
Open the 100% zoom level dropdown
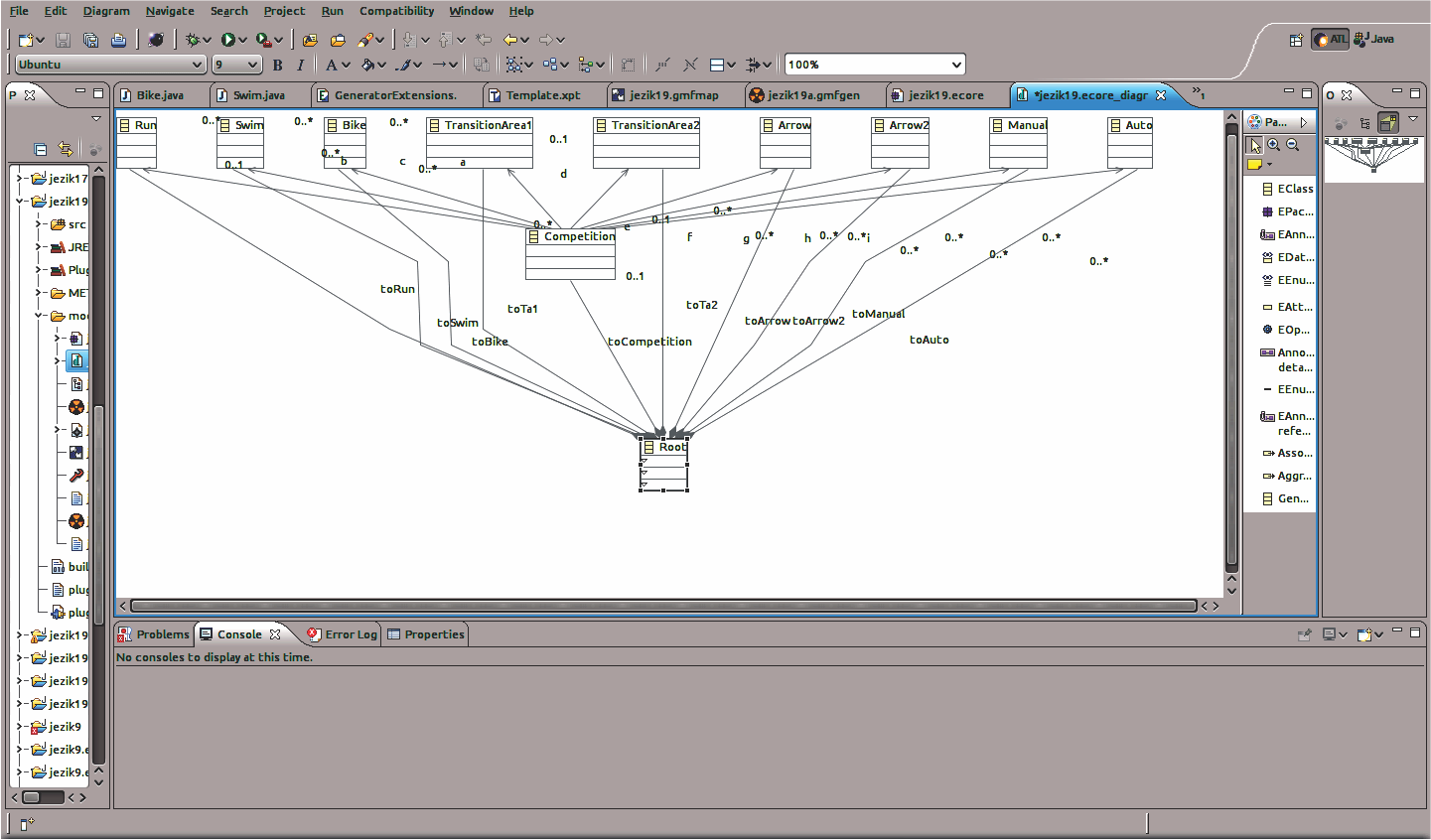[956, 65]
